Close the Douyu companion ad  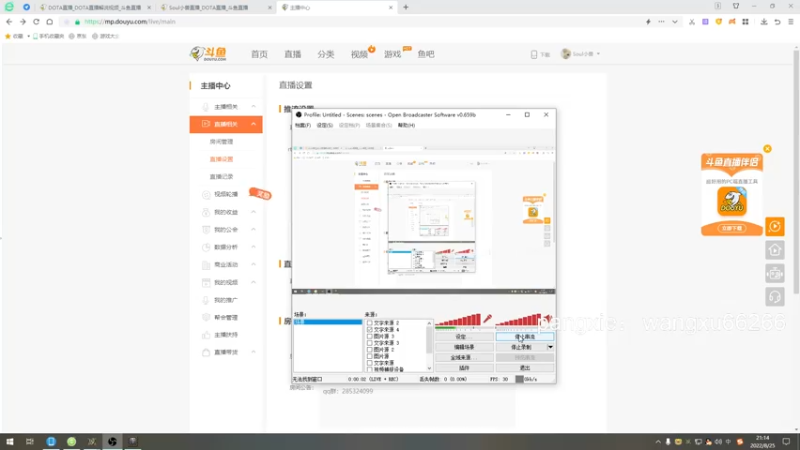click(x=767, y=149)
